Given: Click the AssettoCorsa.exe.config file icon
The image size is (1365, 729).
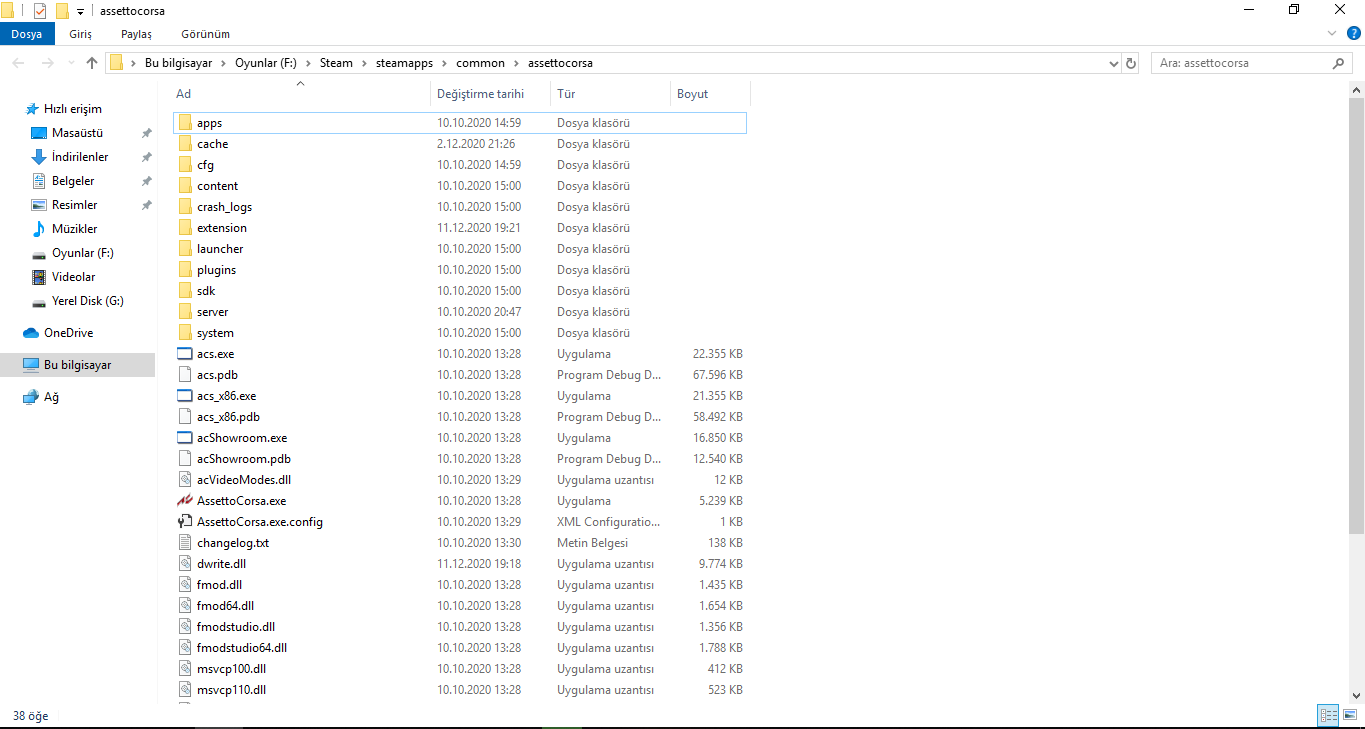Looking at the screenshot, I should coord(184,522).
